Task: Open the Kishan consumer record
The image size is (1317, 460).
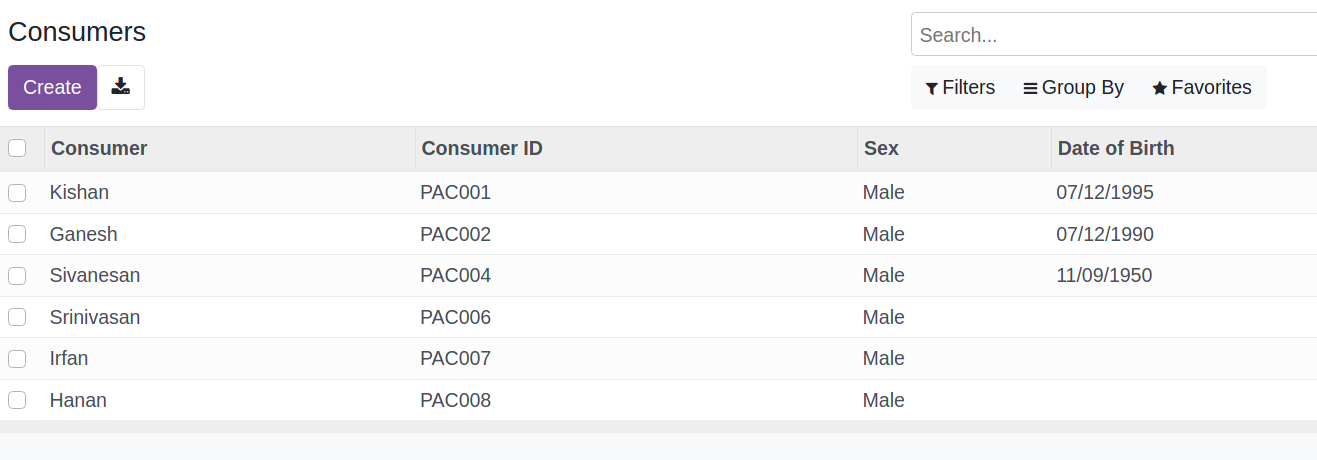Action: 79,192
